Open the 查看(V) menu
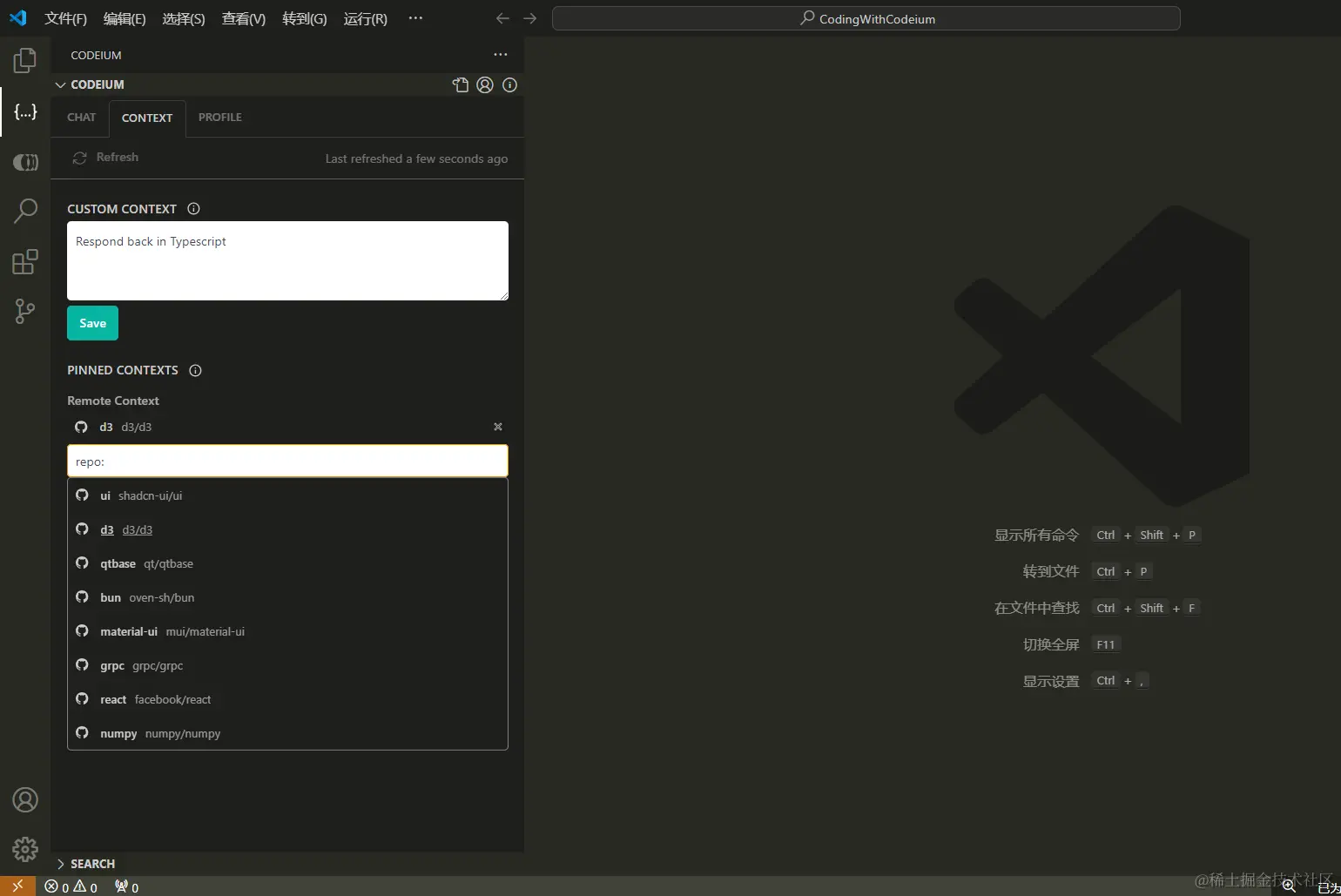This screenshot has height=896, width=1341. 244,18
